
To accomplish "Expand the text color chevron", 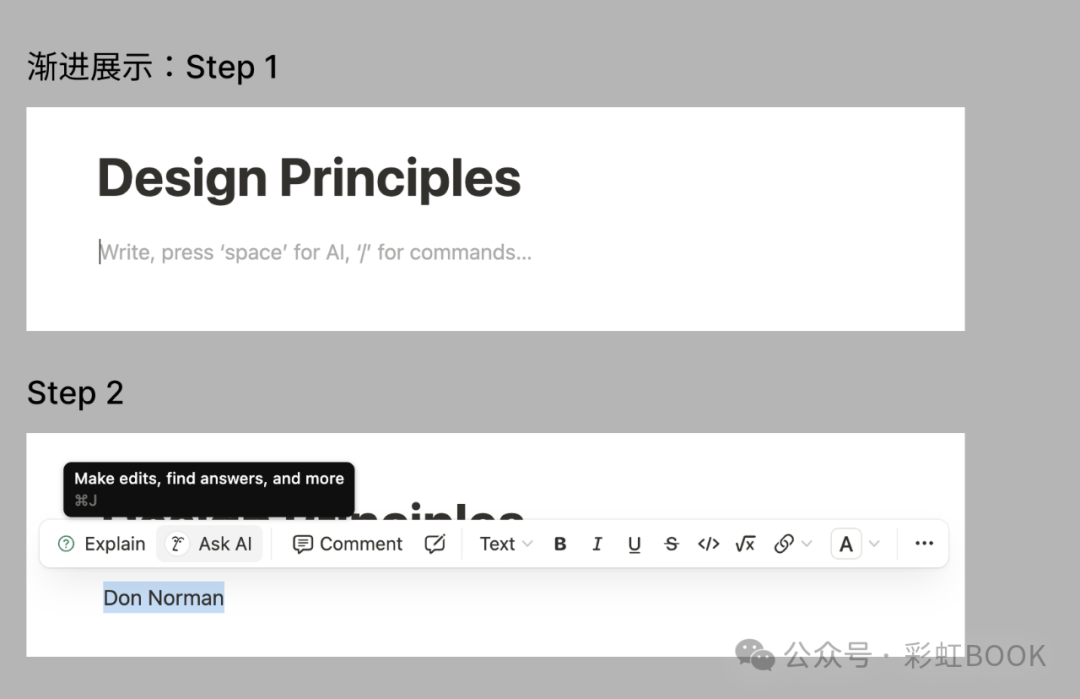I will (x=875, y=544).
